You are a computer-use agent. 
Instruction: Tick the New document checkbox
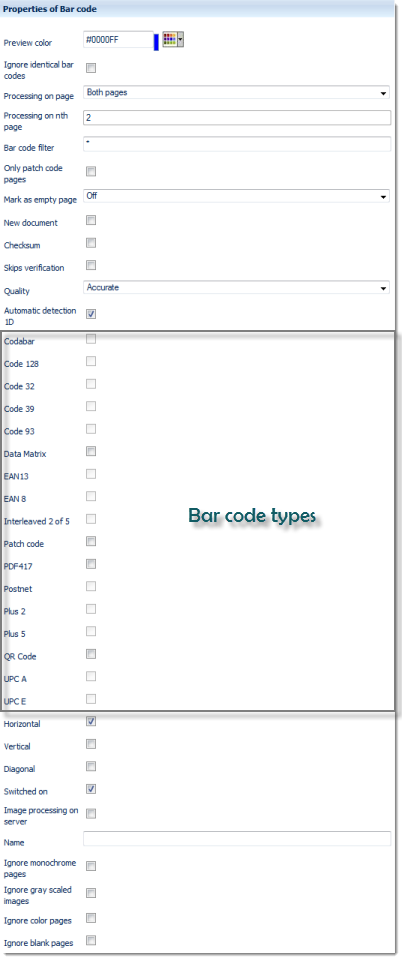[x=91, y=220]
